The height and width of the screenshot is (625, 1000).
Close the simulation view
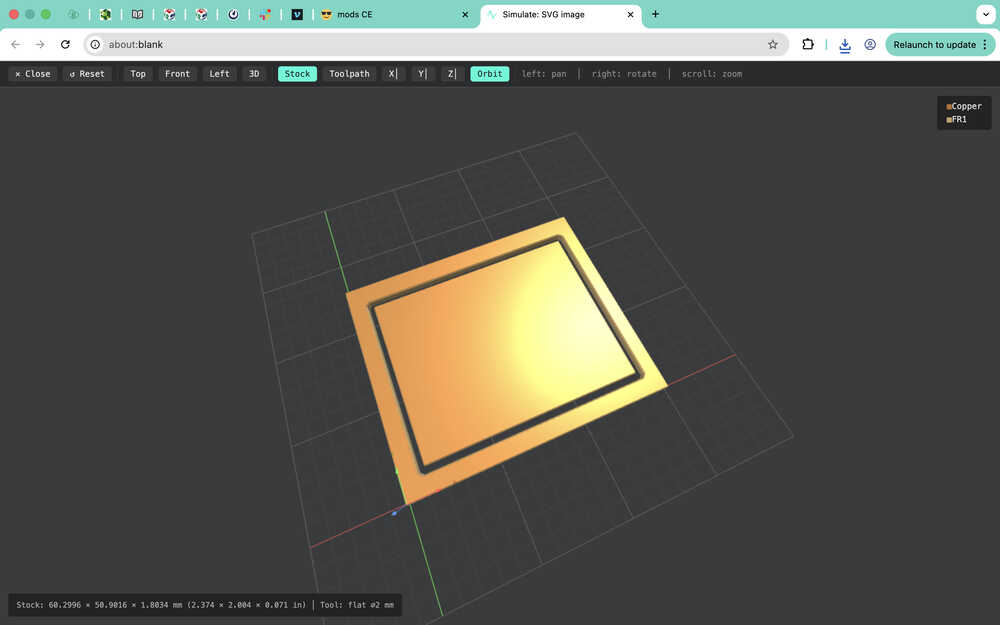pos(33,74)
